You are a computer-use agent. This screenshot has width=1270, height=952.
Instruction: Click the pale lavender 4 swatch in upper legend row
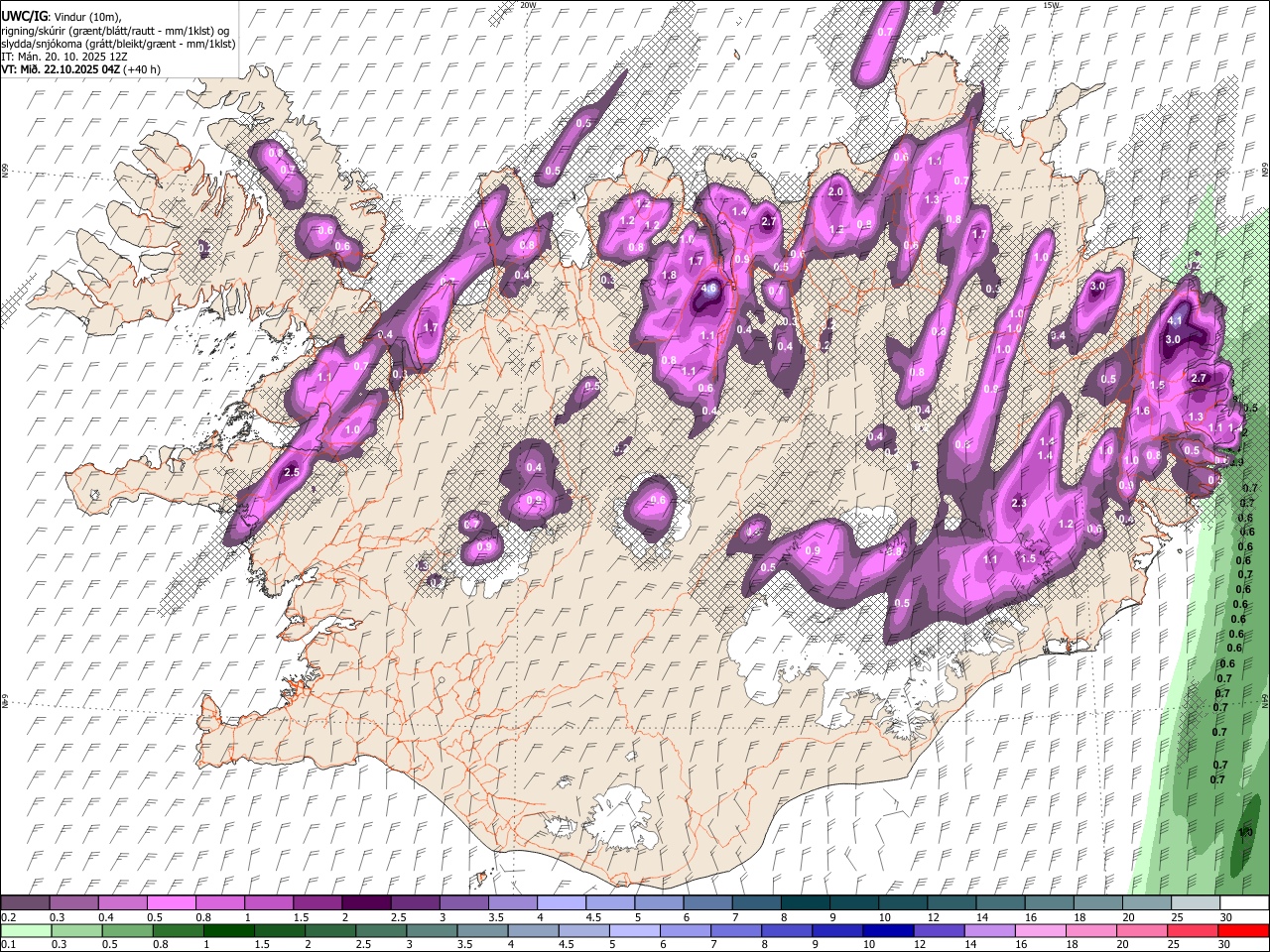(x=561, y=903)
